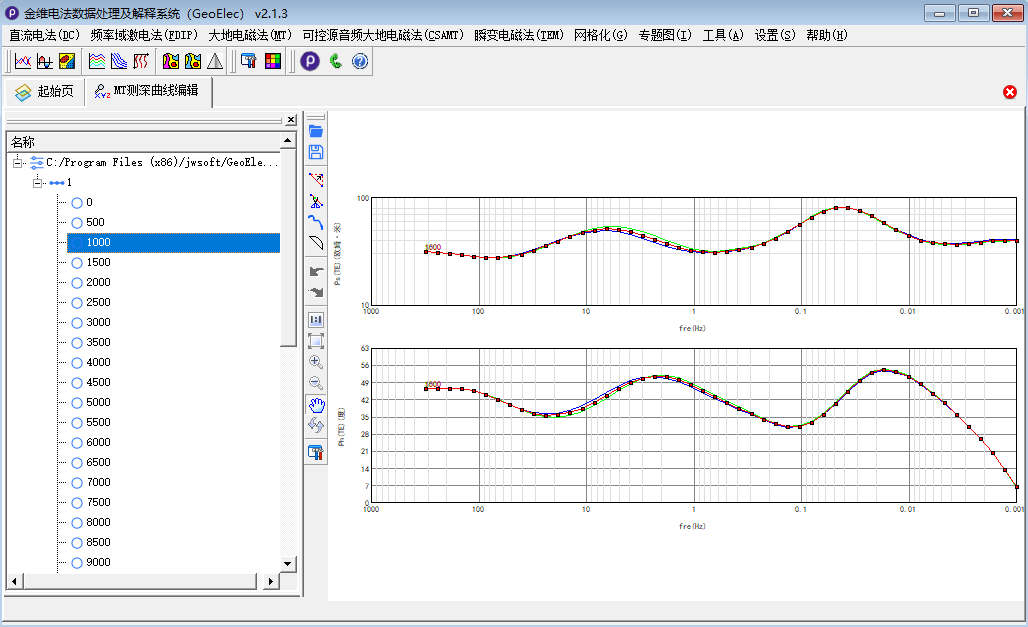1028x627 pixels.
Task: Select station 3000 in the tree
Action: (x=98, y=323)
